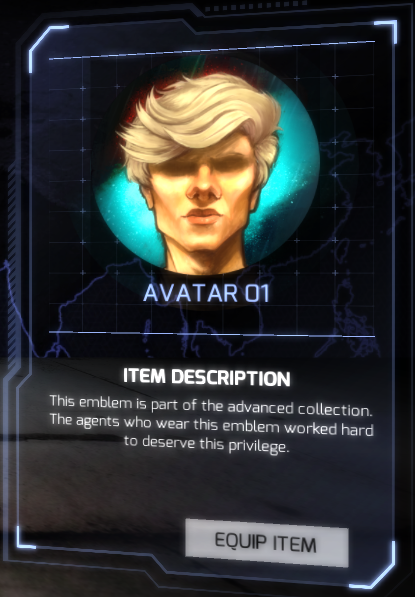Click the AVATAR 01 title label

(206, 293)
